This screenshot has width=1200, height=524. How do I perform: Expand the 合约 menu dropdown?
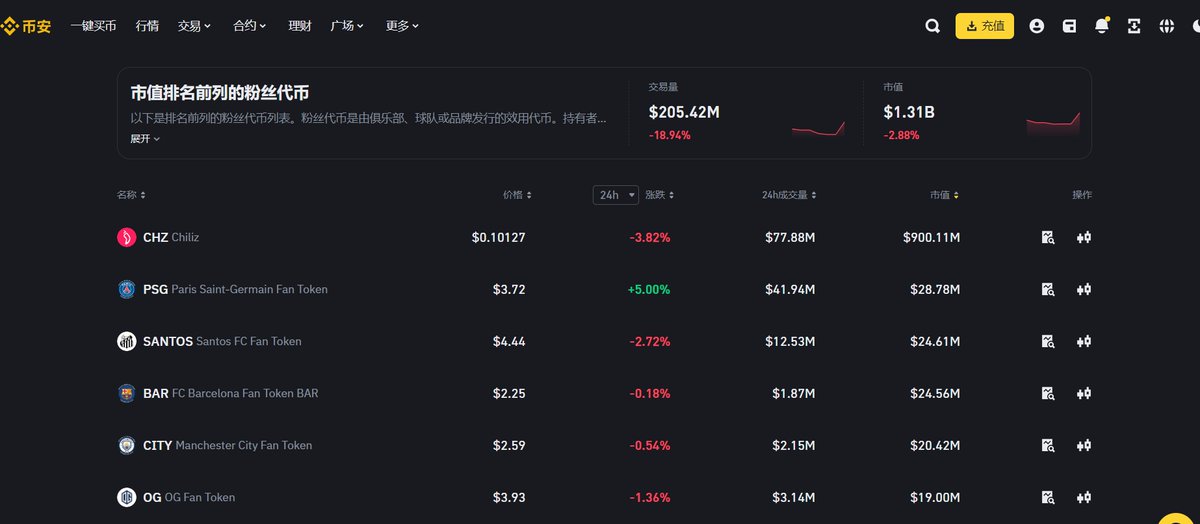tap(249, 26)
